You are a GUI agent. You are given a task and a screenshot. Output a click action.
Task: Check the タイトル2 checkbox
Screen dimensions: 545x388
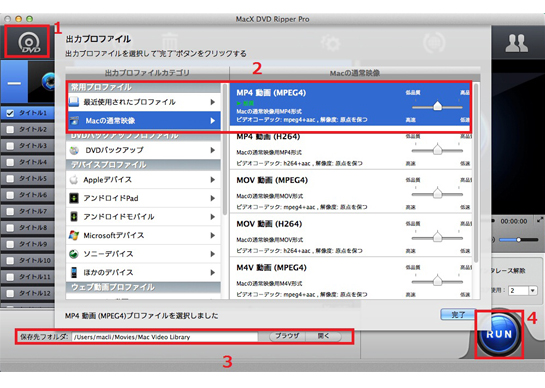[10, 129]
